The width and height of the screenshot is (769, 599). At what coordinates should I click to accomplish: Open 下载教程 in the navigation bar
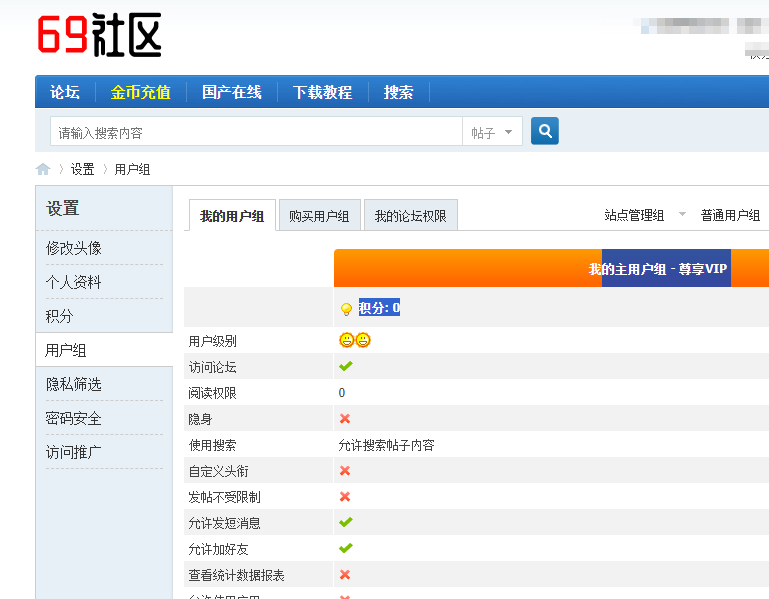point(323,92)
